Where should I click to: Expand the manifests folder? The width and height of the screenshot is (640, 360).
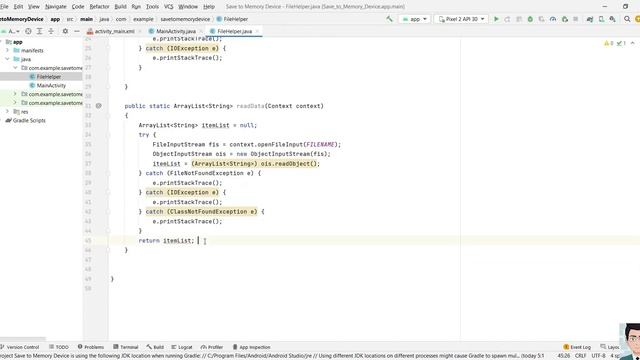[x=7, y=50]
